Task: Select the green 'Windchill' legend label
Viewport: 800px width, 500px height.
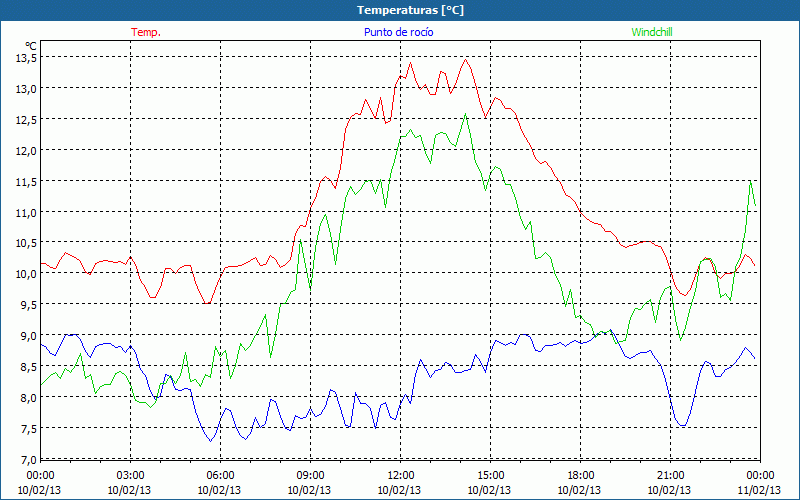Action: coord(652,32)
